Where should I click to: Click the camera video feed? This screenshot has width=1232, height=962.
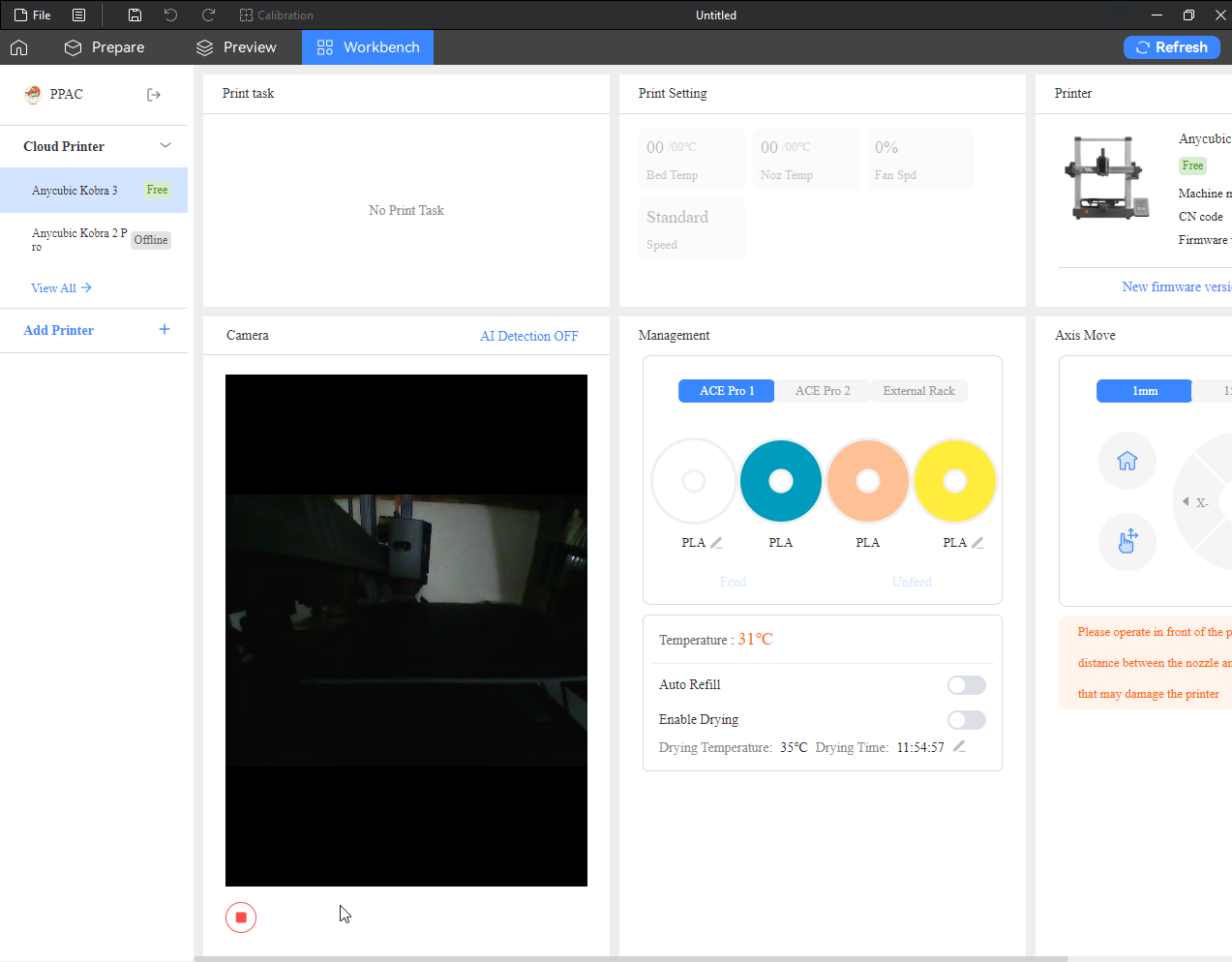[x=406, y=630]
